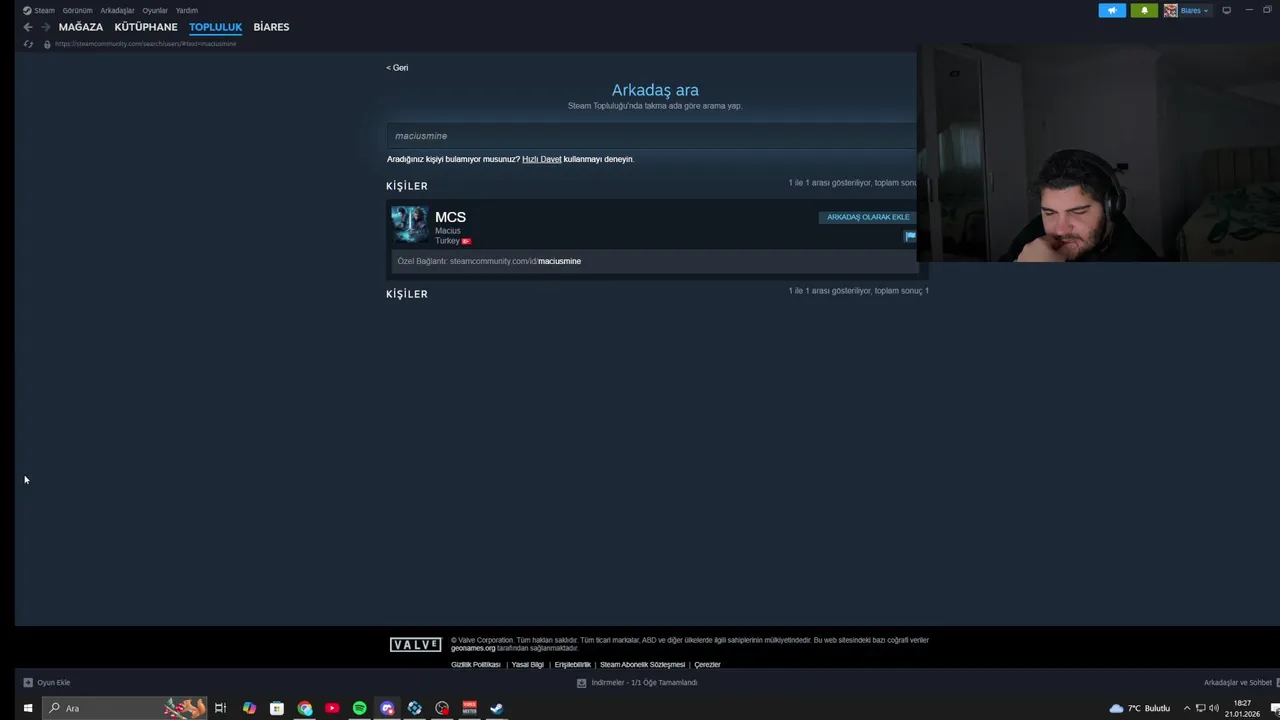Open the MCS profile name link
The image size is (1280, 720).
click(450, 217)
